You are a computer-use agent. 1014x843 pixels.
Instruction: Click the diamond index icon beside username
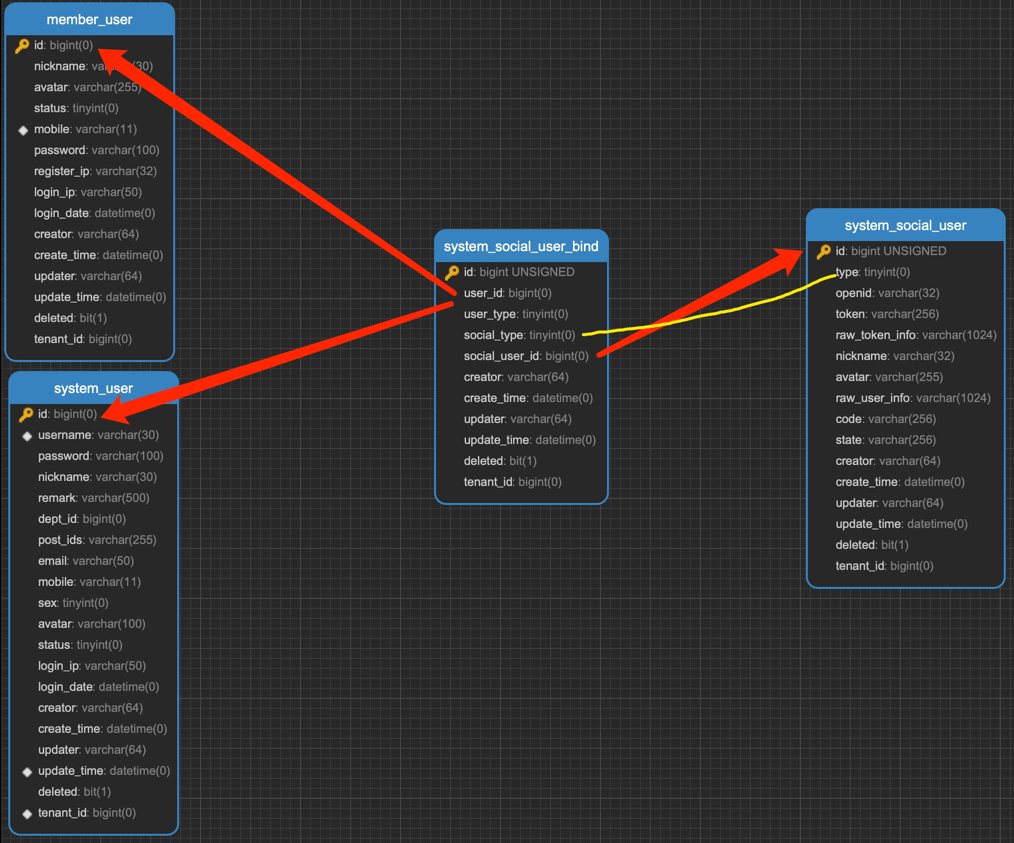pos(27,436)
